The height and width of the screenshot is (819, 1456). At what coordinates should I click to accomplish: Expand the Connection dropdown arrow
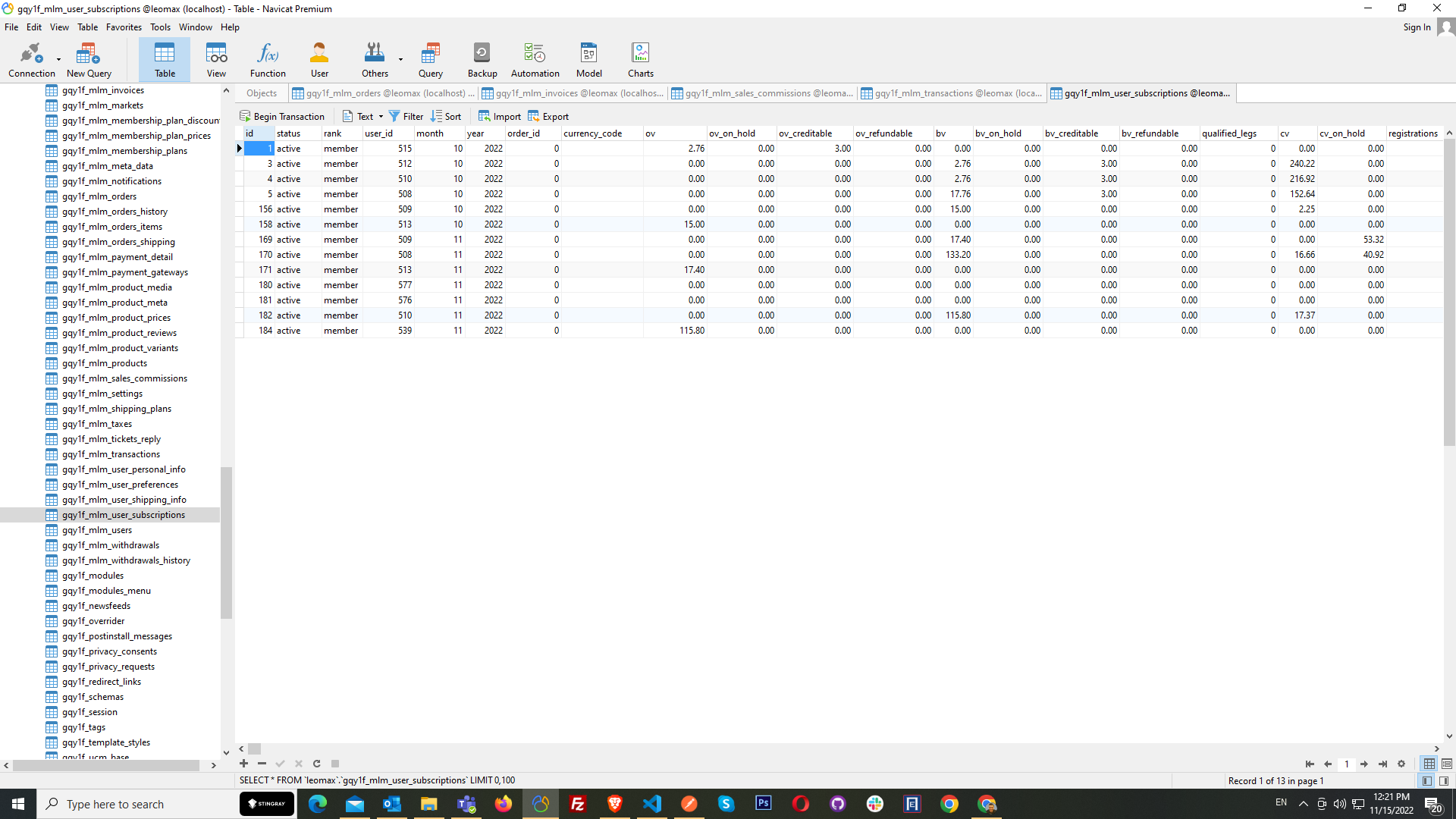point(58,59)
